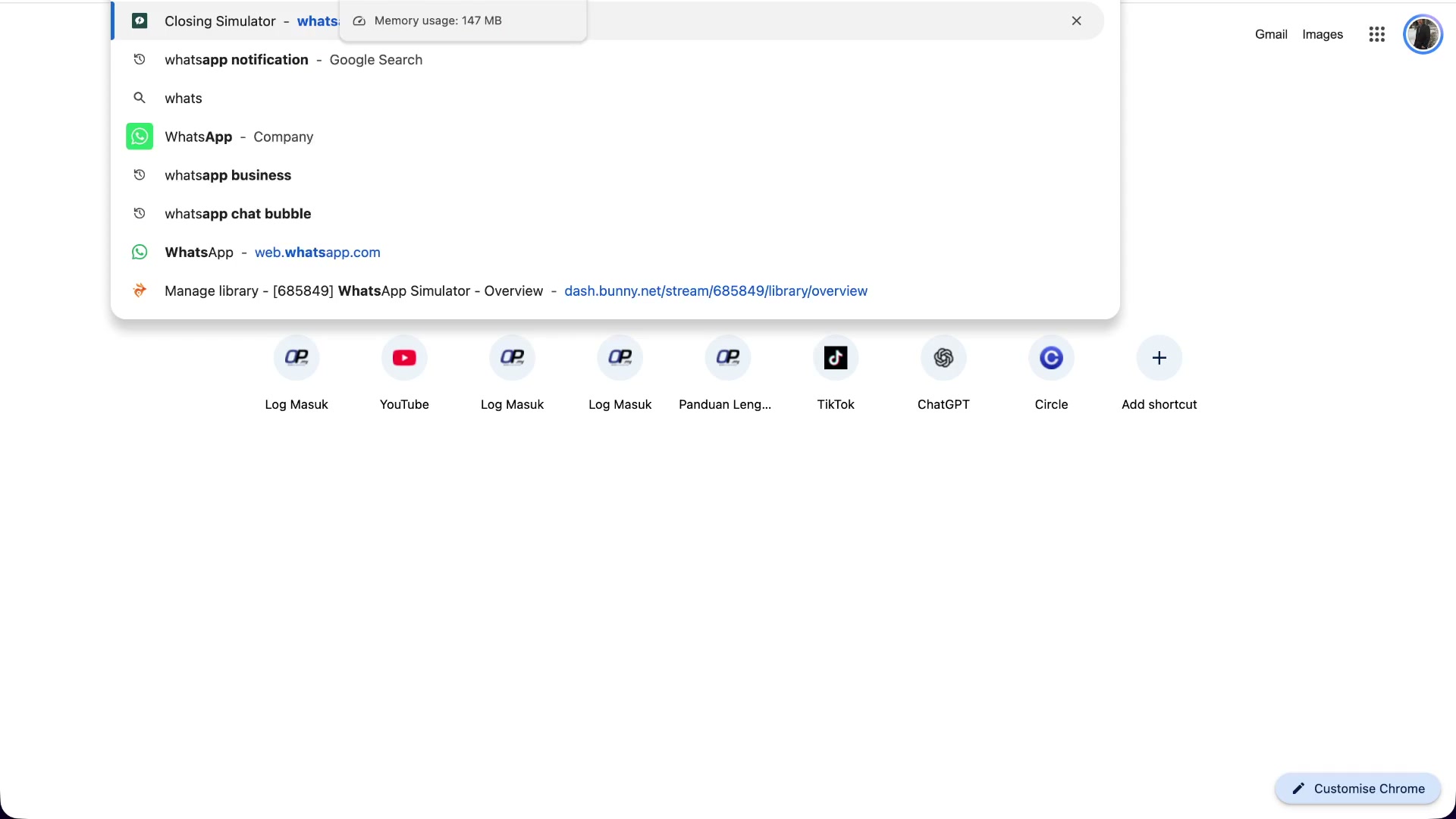Open the YouTube shortcut icon
Image resolution: width=1456 pixels, height=819 pixels.
click(404, 358)
